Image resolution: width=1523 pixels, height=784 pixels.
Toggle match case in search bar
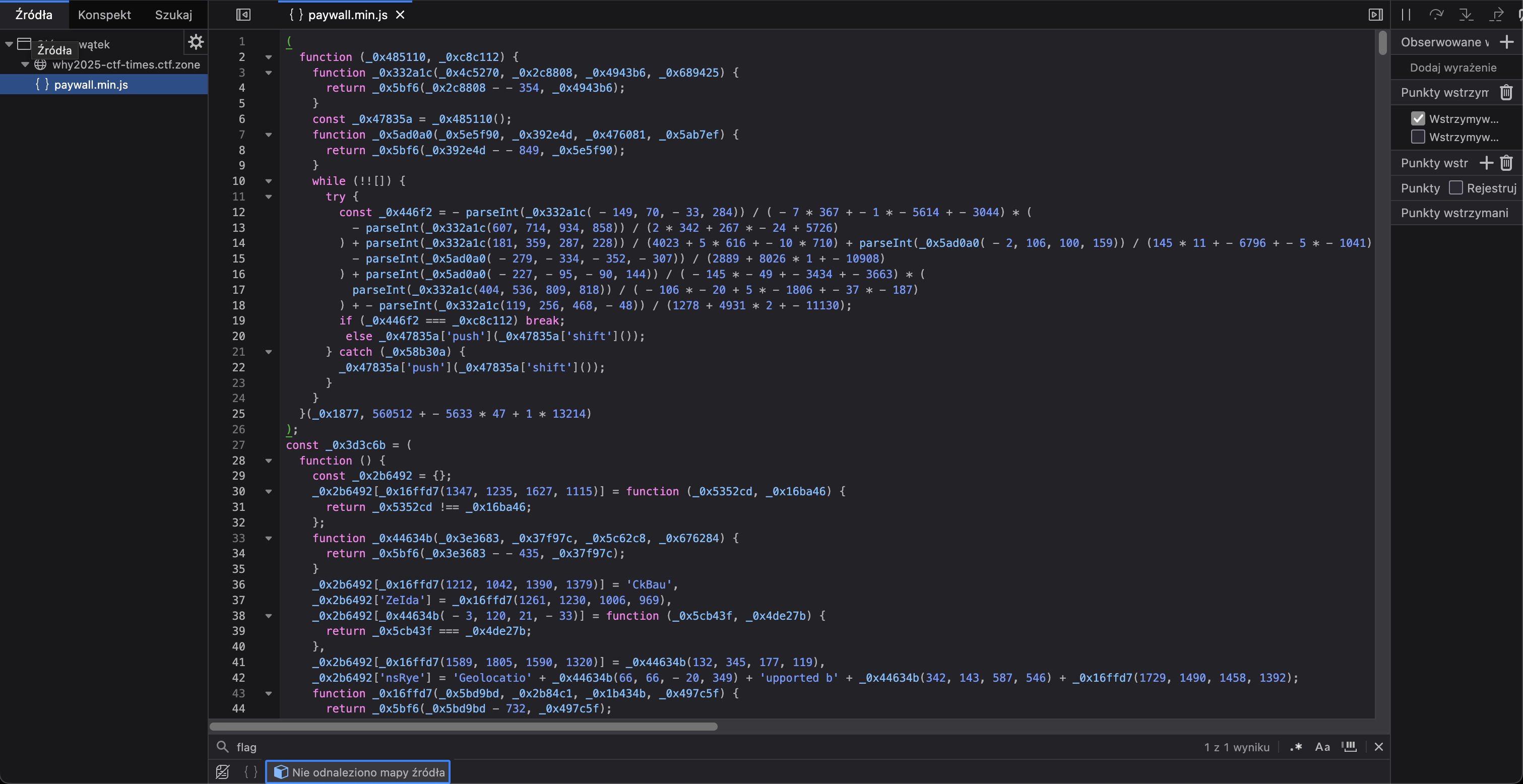click(x=1322, y=747)
